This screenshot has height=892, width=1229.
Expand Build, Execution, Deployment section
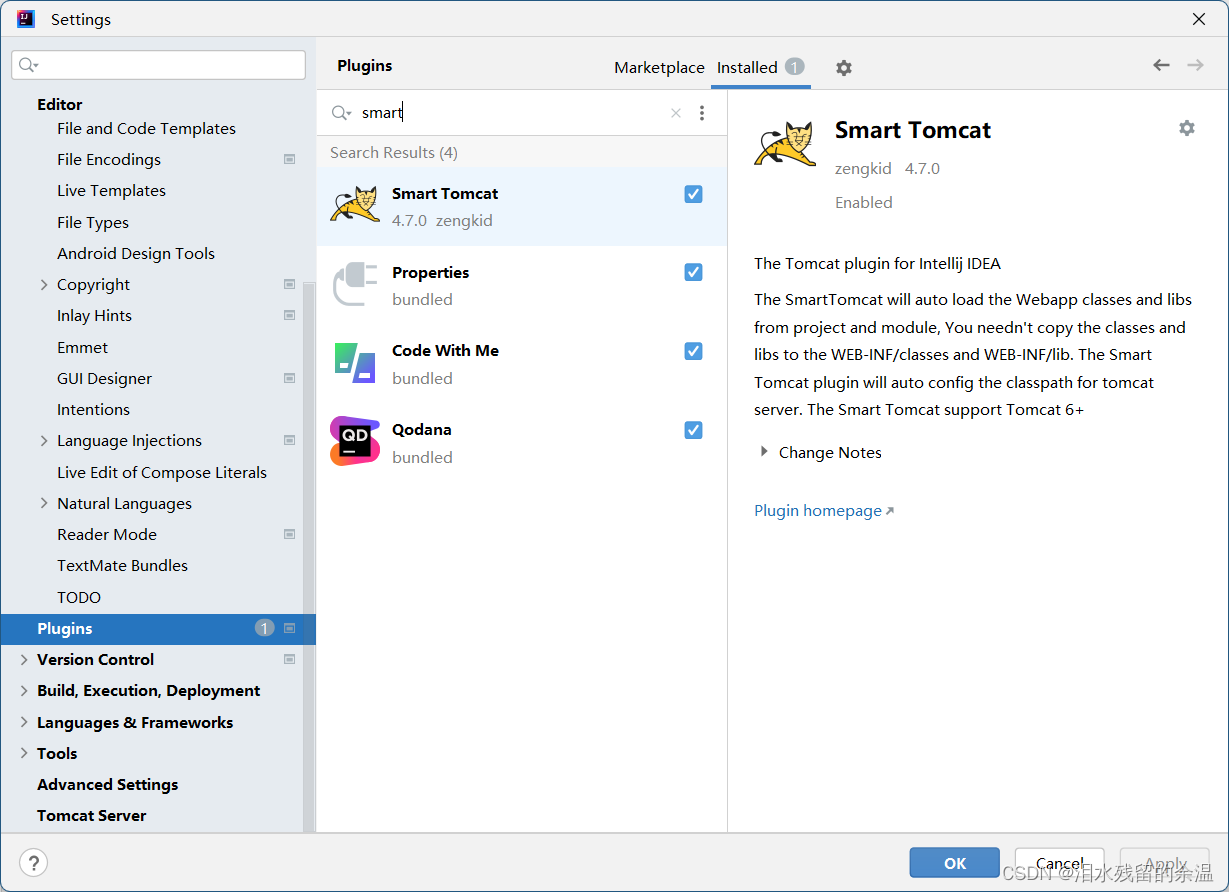coord(24,691)
